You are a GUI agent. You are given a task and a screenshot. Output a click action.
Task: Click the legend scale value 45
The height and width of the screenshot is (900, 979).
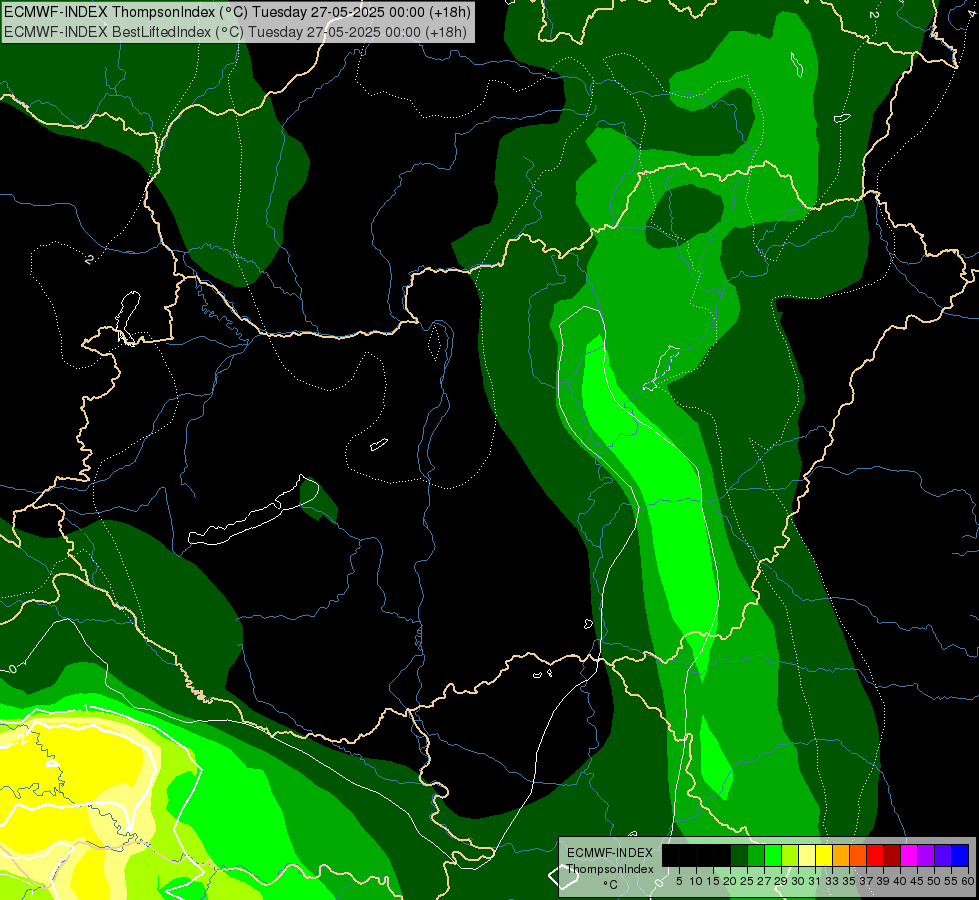click(917, 881)
